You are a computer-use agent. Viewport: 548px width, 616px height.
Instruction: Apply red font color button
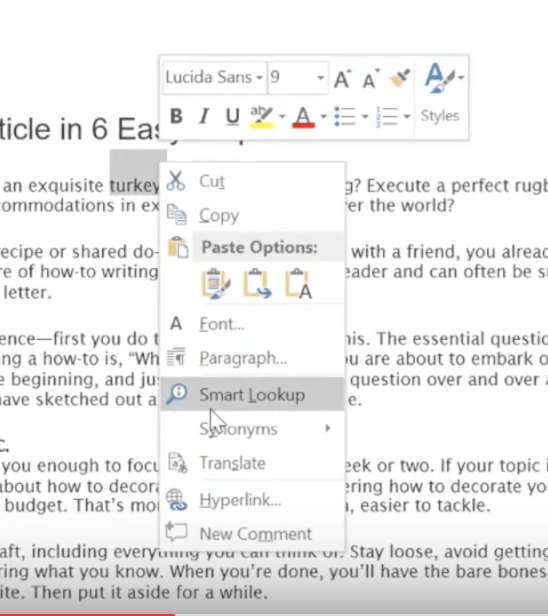[303, 117]
